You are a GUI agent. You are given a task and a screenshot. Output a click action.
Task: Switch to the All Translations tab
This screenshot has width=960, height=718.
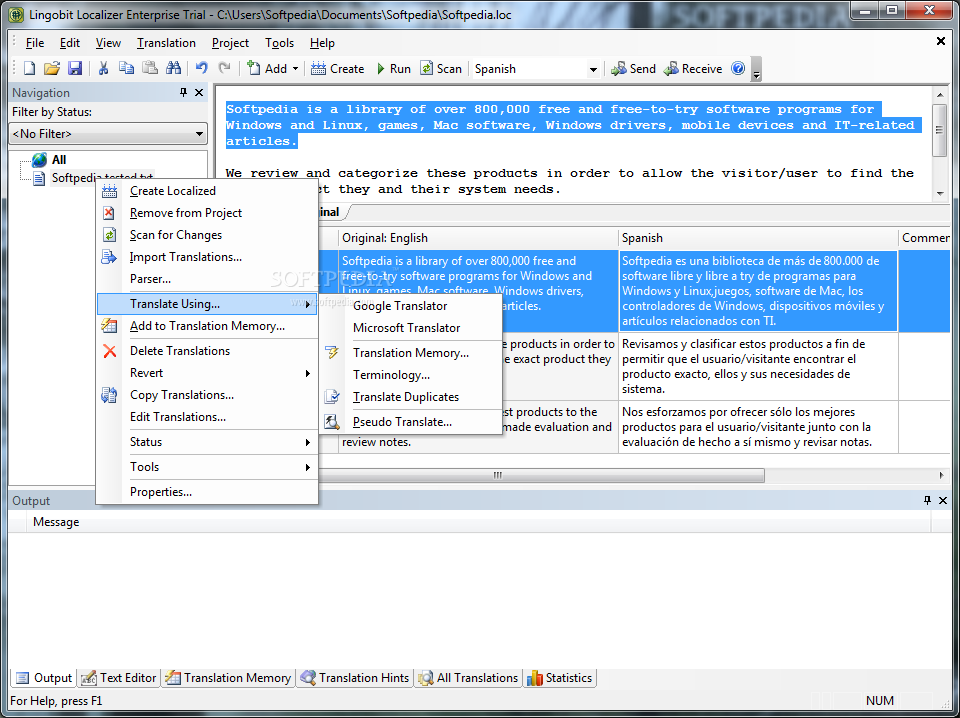tap(468, 678)
